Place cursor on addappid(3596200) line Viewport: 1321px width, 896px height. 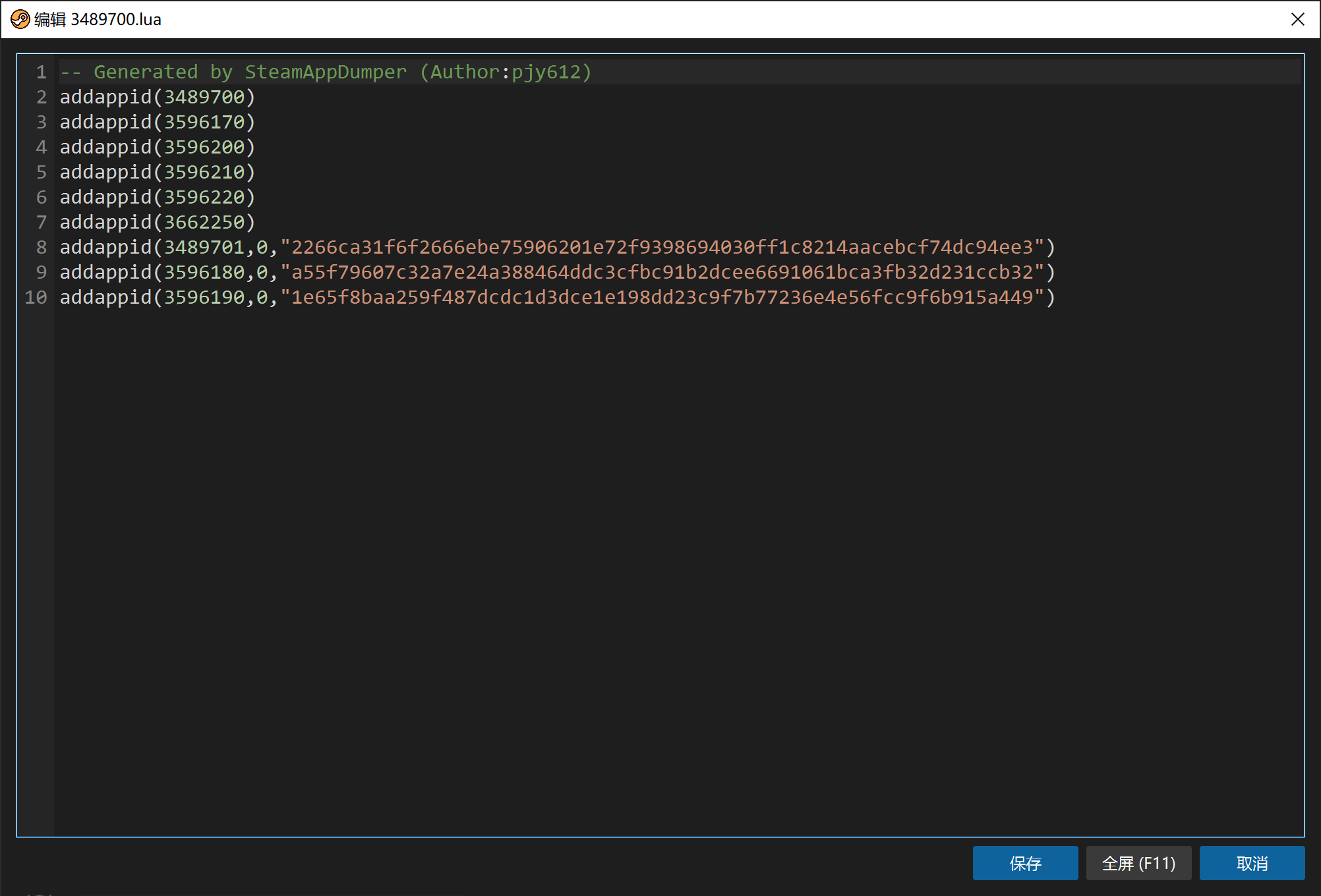157,147
